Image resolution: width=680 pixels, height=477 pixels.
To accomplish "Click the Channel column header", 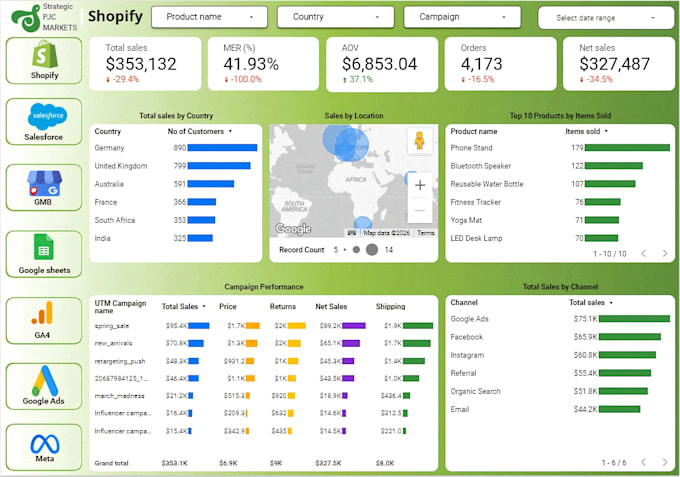I will coord(464,302).
